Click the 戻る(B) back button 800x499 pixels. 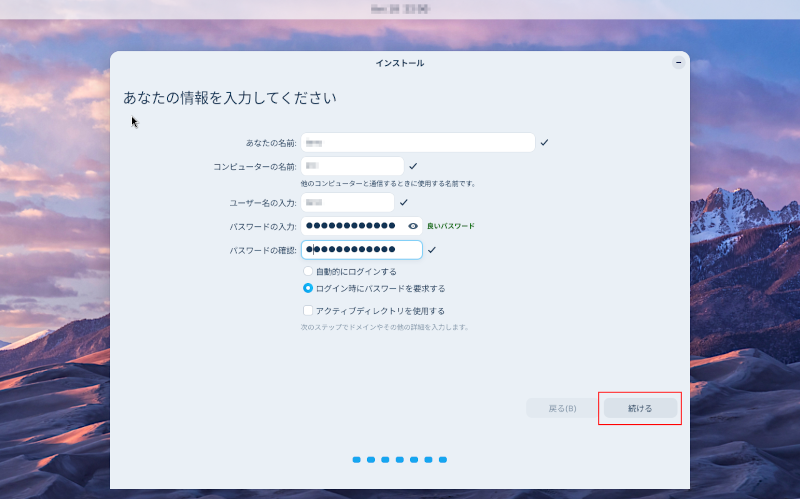(x=562, y=408)
